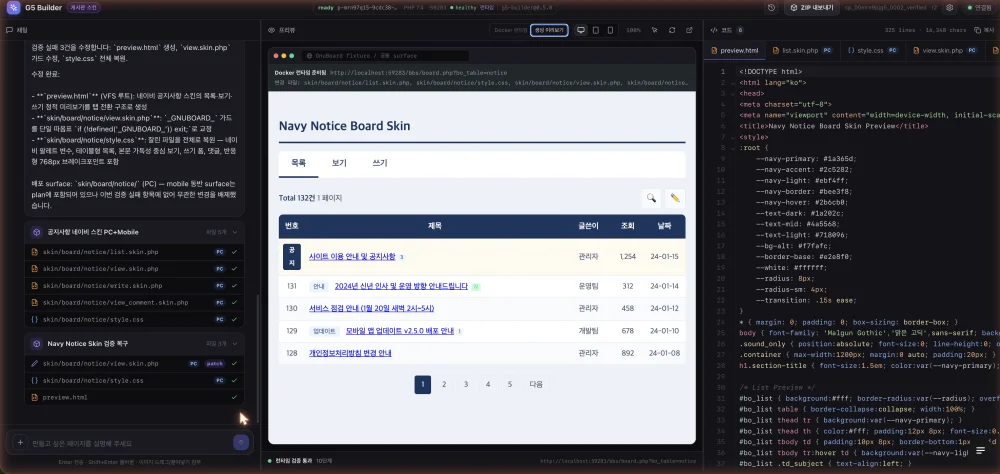Open preview.html in file list
Viewport: 1000px width, 474px height.
pyautogui.click(x=135, y=397)
